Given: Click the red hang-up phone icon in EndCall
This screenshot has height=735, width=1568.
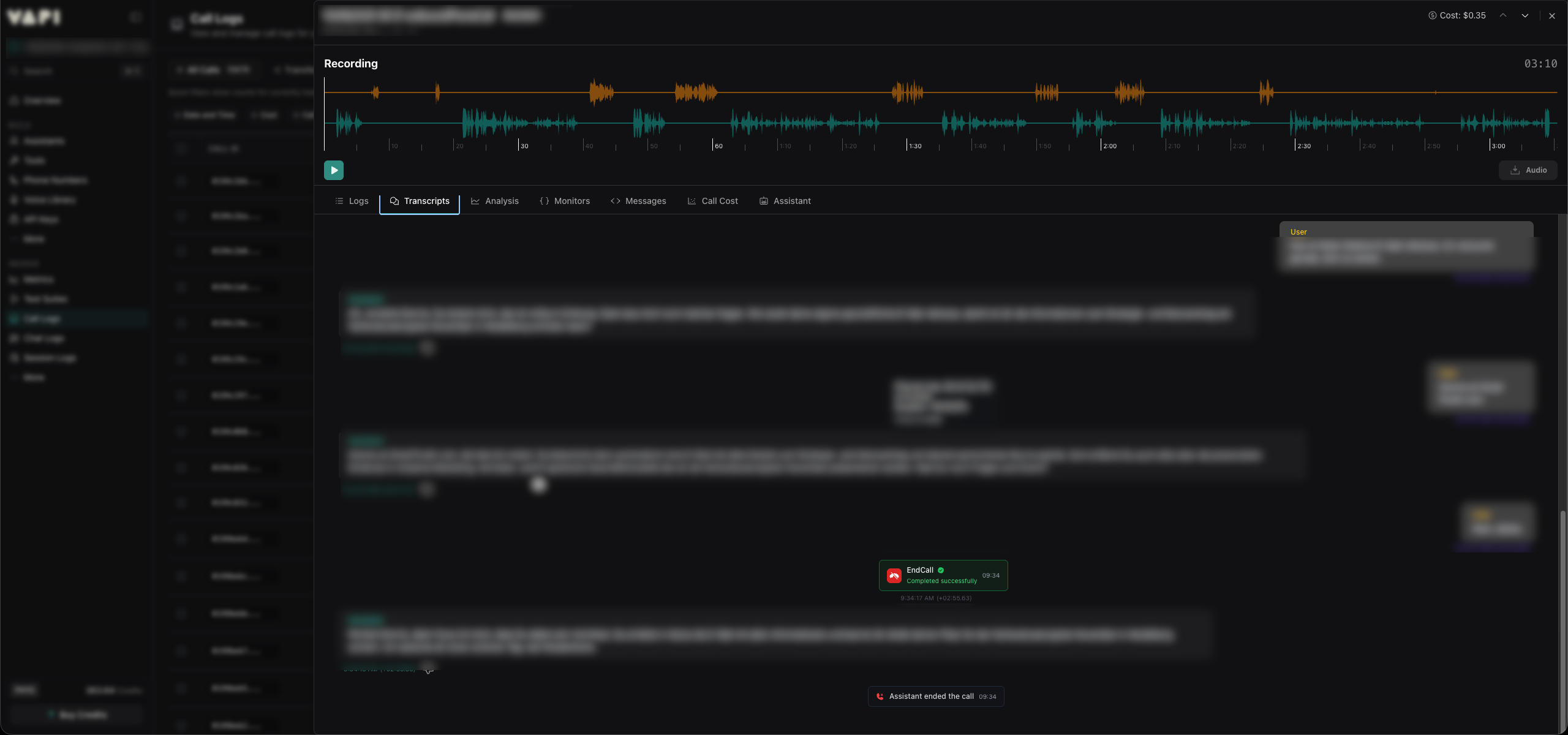Looking at the screenshot, I should 894,576.
